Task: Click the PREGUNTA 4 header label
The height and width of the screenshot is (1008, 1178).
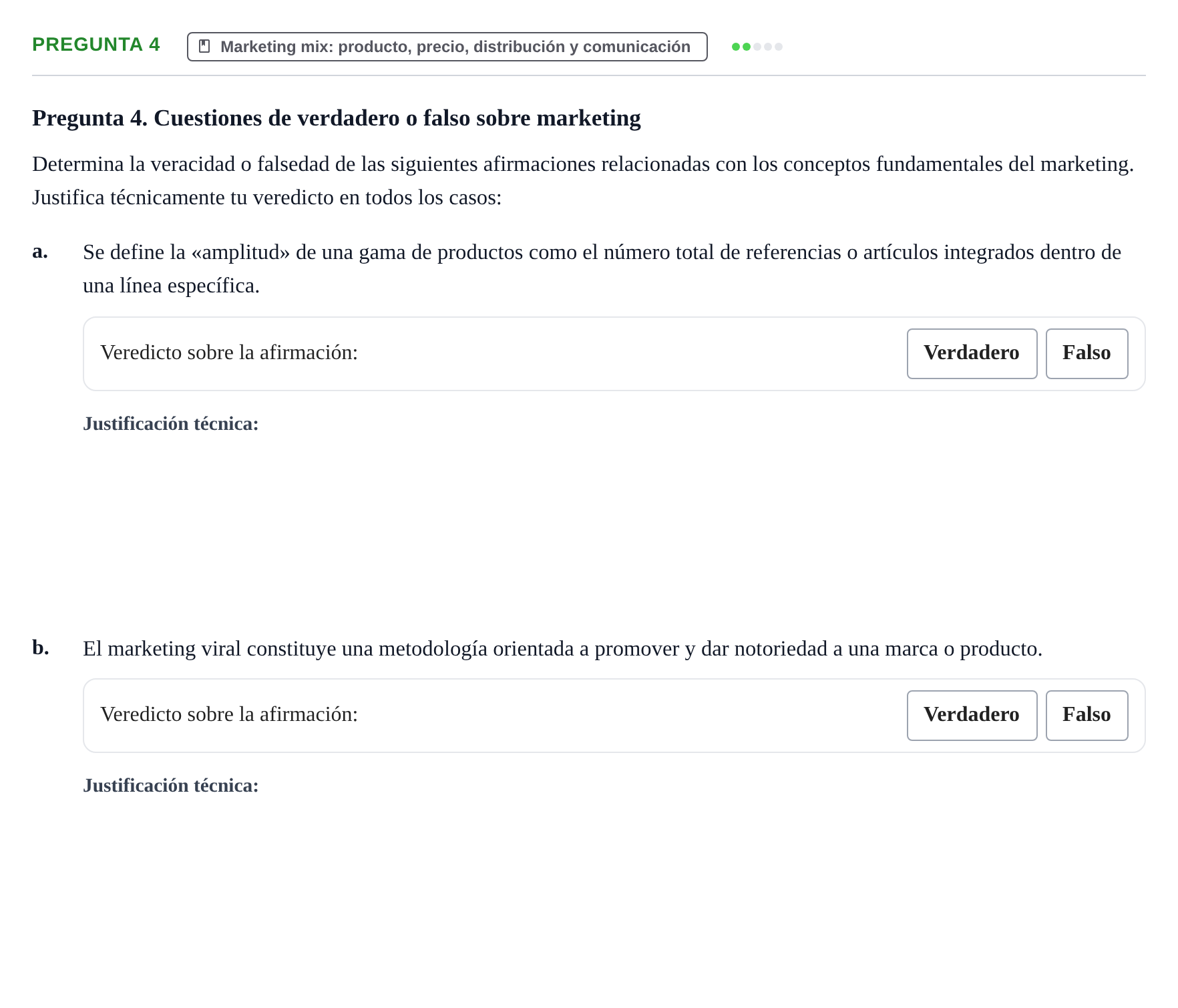Action: [x=96, y=45]
